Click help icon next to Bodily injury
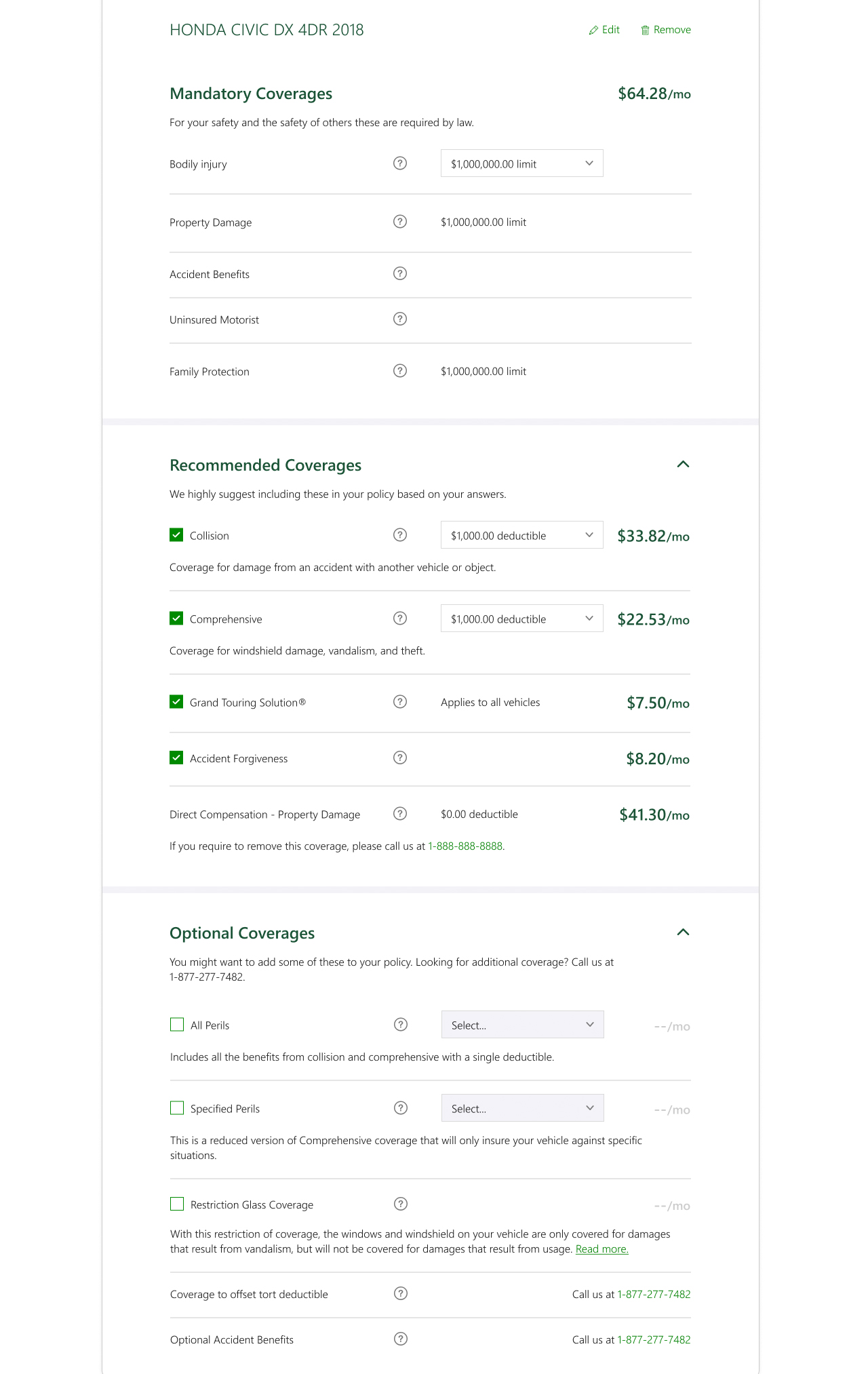The image size is (868, 1374). (x=400, y=163)
